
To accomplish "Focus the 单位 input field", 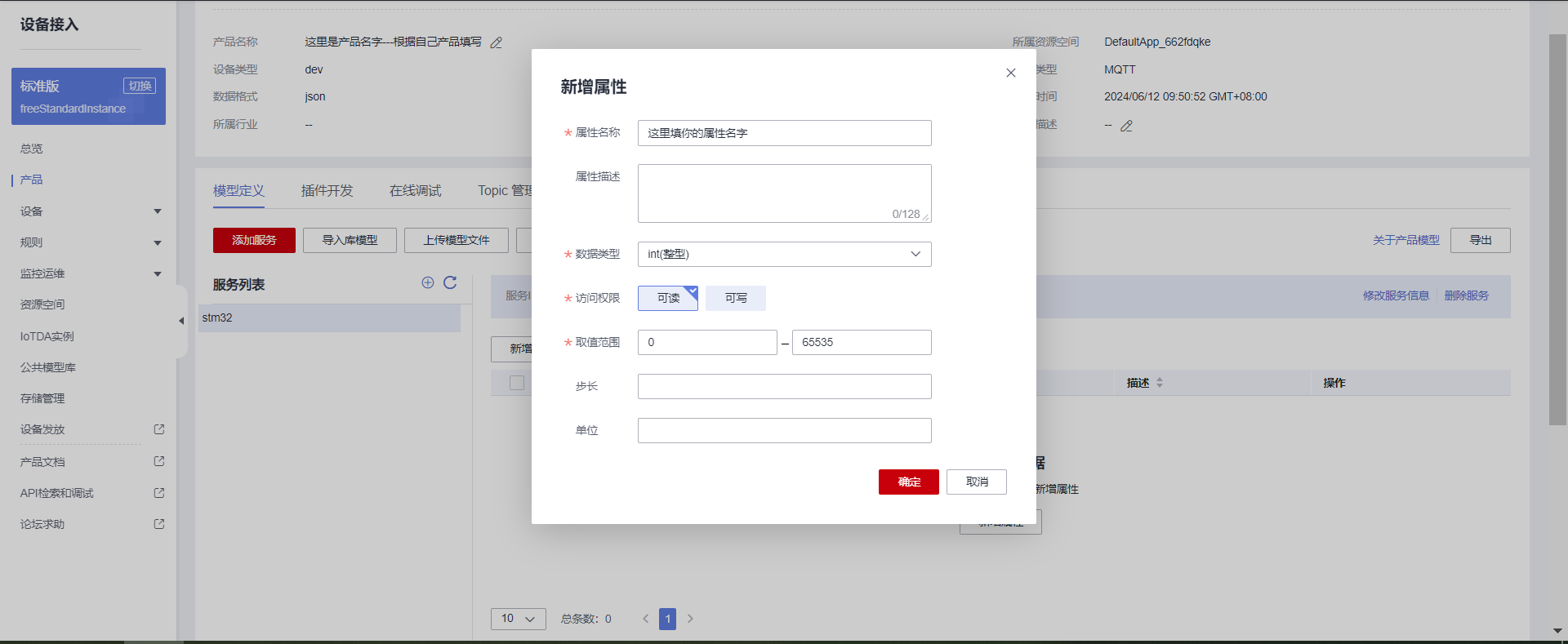I will (x=784, y=430).
